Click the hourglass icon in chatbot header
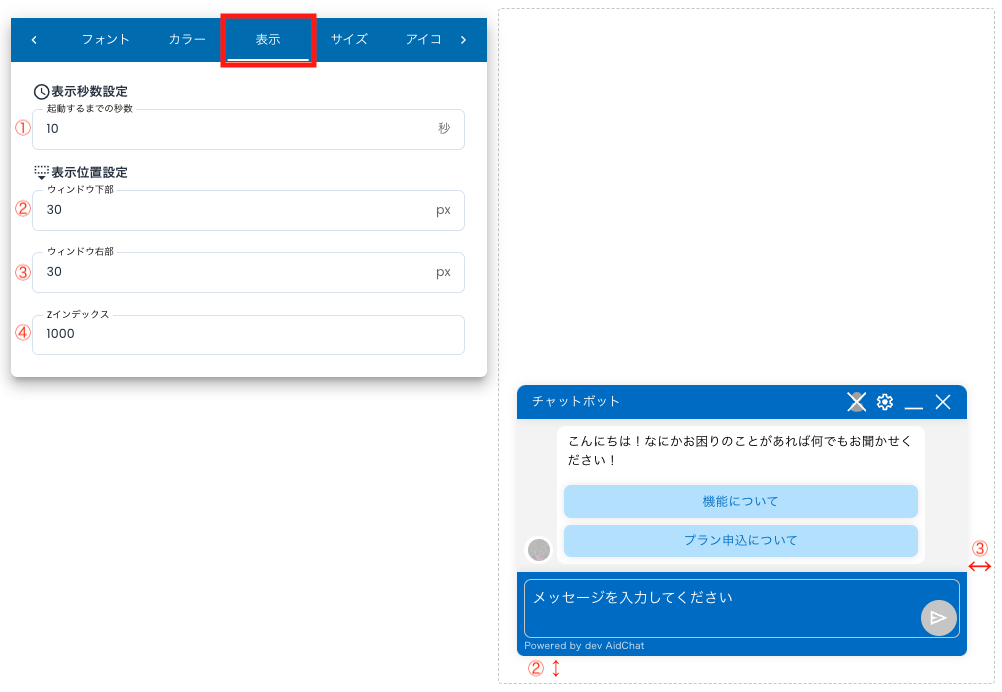Image resolution: width=1002 pixels, height=692 pixels. tap(856, 402)
